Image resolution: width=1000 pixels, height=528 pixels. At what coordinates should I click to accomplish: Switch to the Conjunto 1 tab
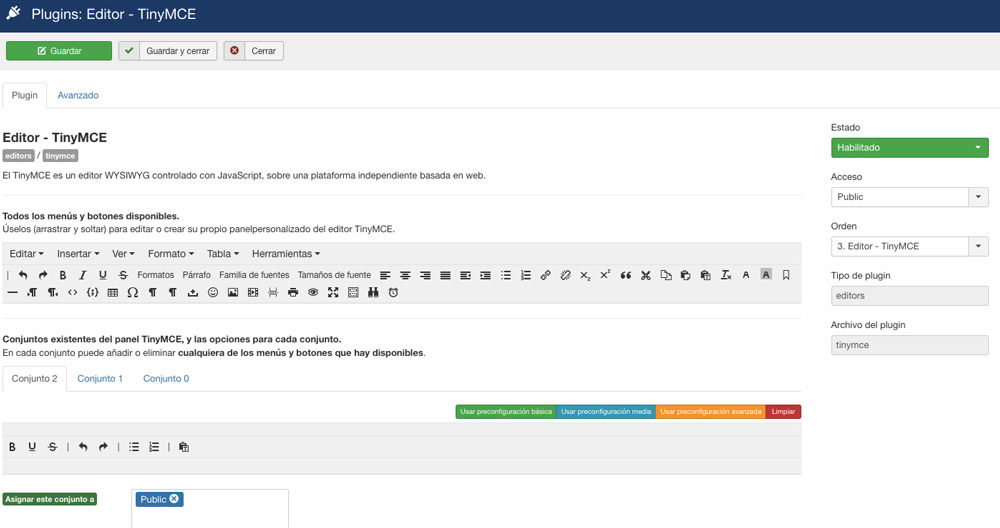(100, 379)
